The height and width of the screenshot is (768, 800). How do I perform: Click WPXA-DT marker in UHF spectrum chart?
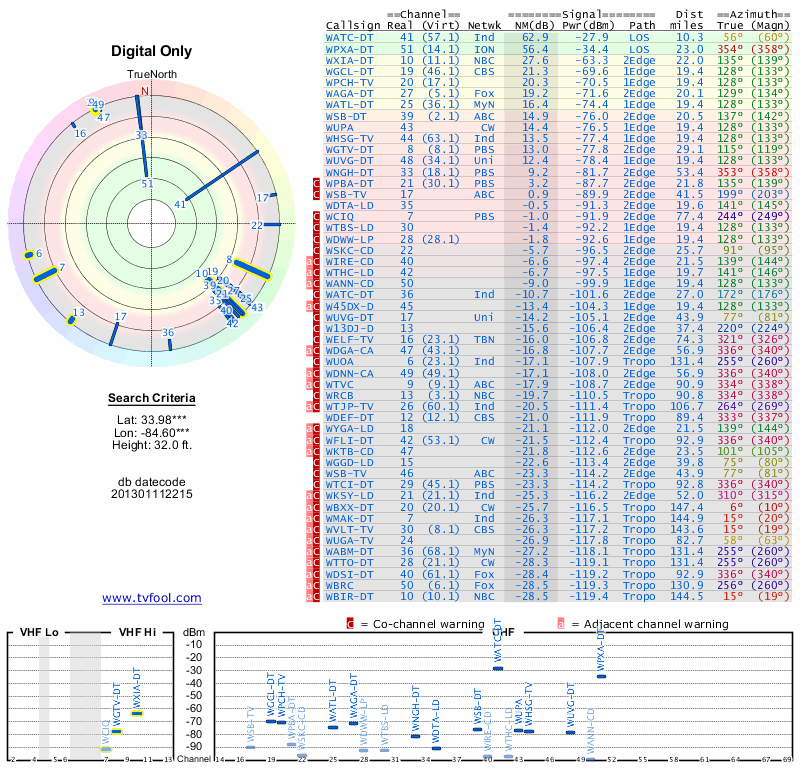602,676
